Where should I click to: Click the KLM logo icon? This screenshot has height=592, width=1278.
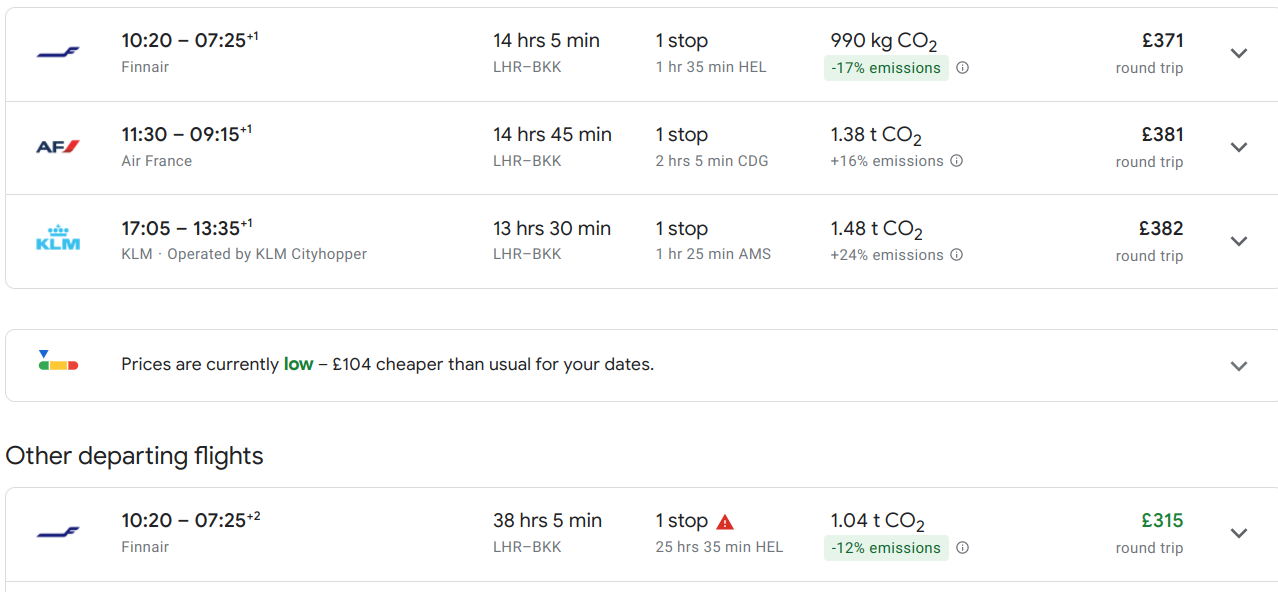point(58,240)
